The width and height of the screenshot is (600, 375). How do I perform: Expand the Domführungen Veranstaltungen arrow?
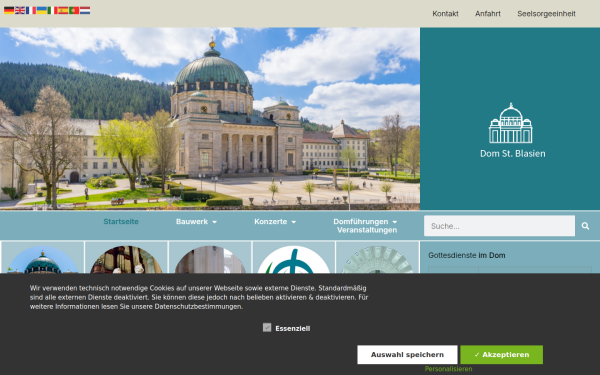click(x=395, y=222)
